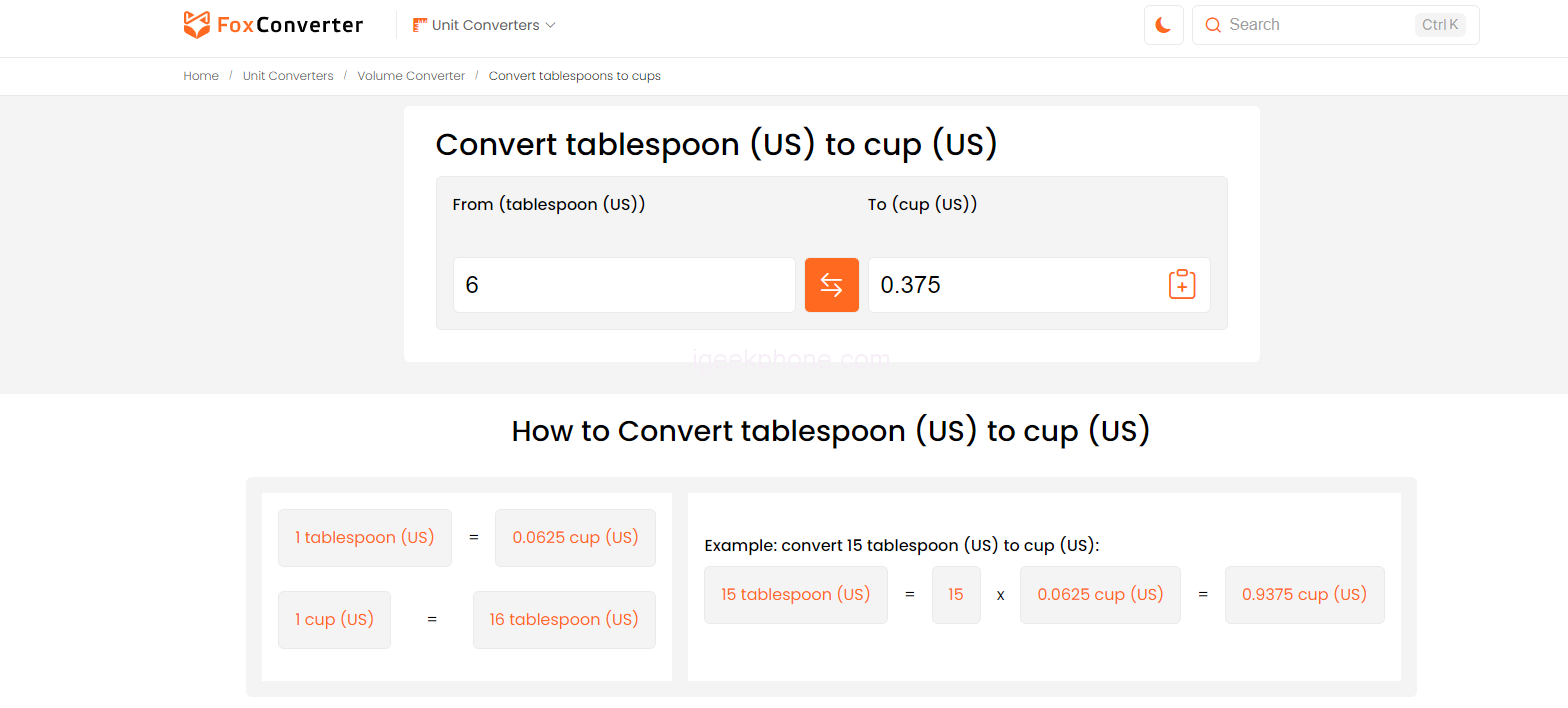Open the Unit Converters breadcrumb link
The image size is (1568, 708).
coord(288,76)
